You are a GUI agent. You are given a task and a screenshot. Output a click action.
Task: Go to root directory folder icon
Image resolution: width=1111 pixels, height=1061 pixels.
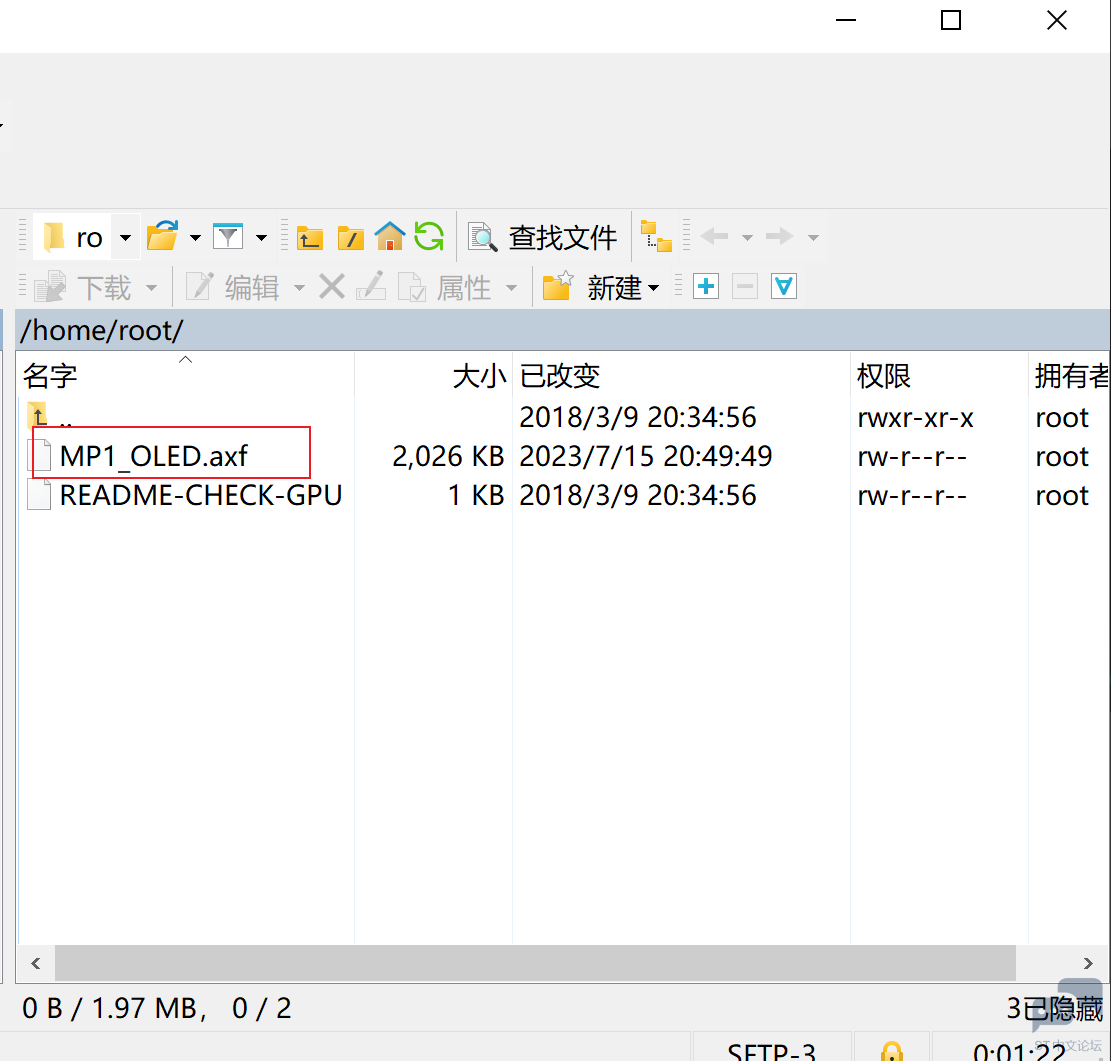(x=351, y=238)
